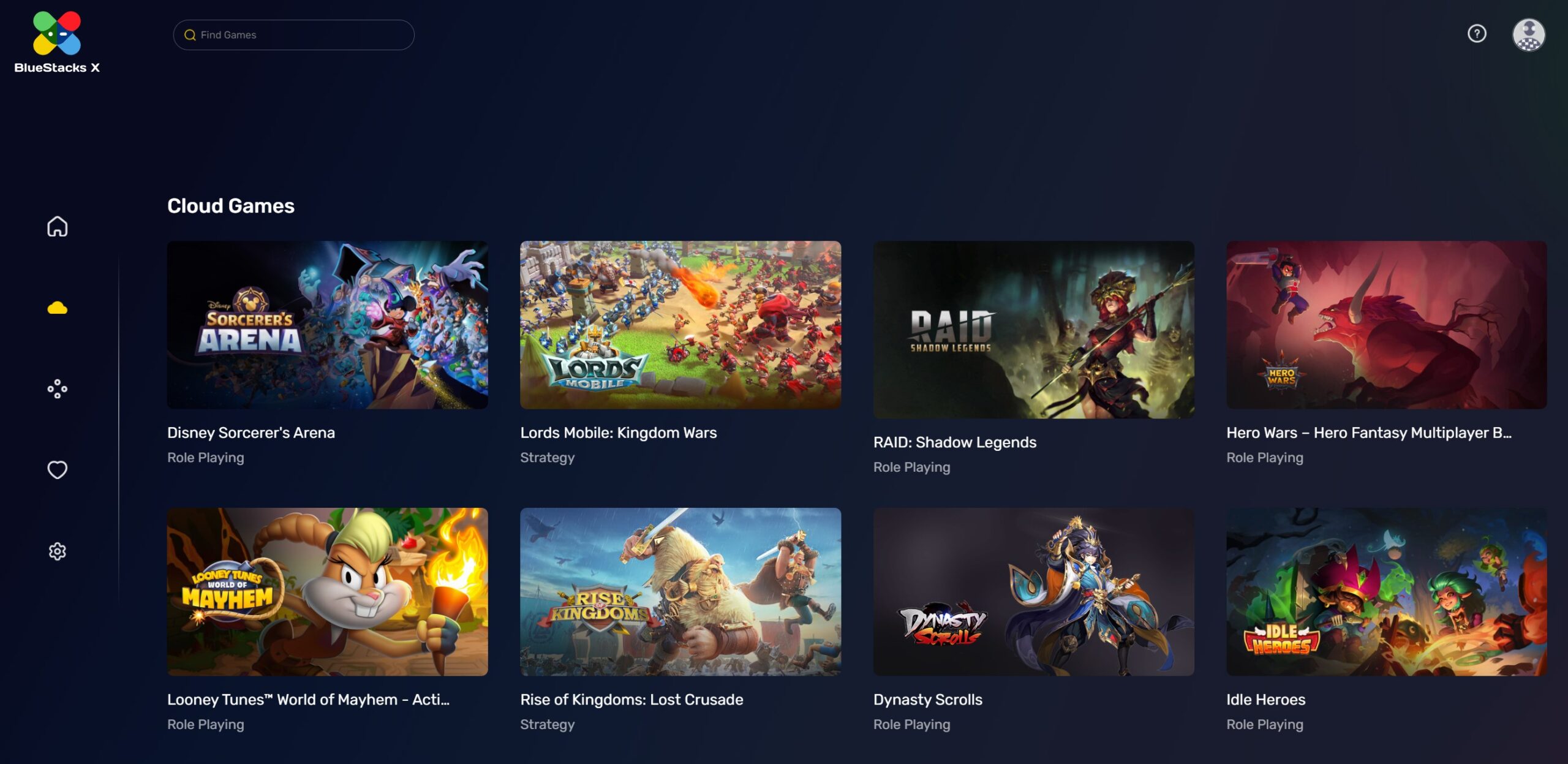Image resolution: width=1568 pixels, height=764 pixels.
Task: Select the cloud games icon
Action: click(x=57, y=306)
